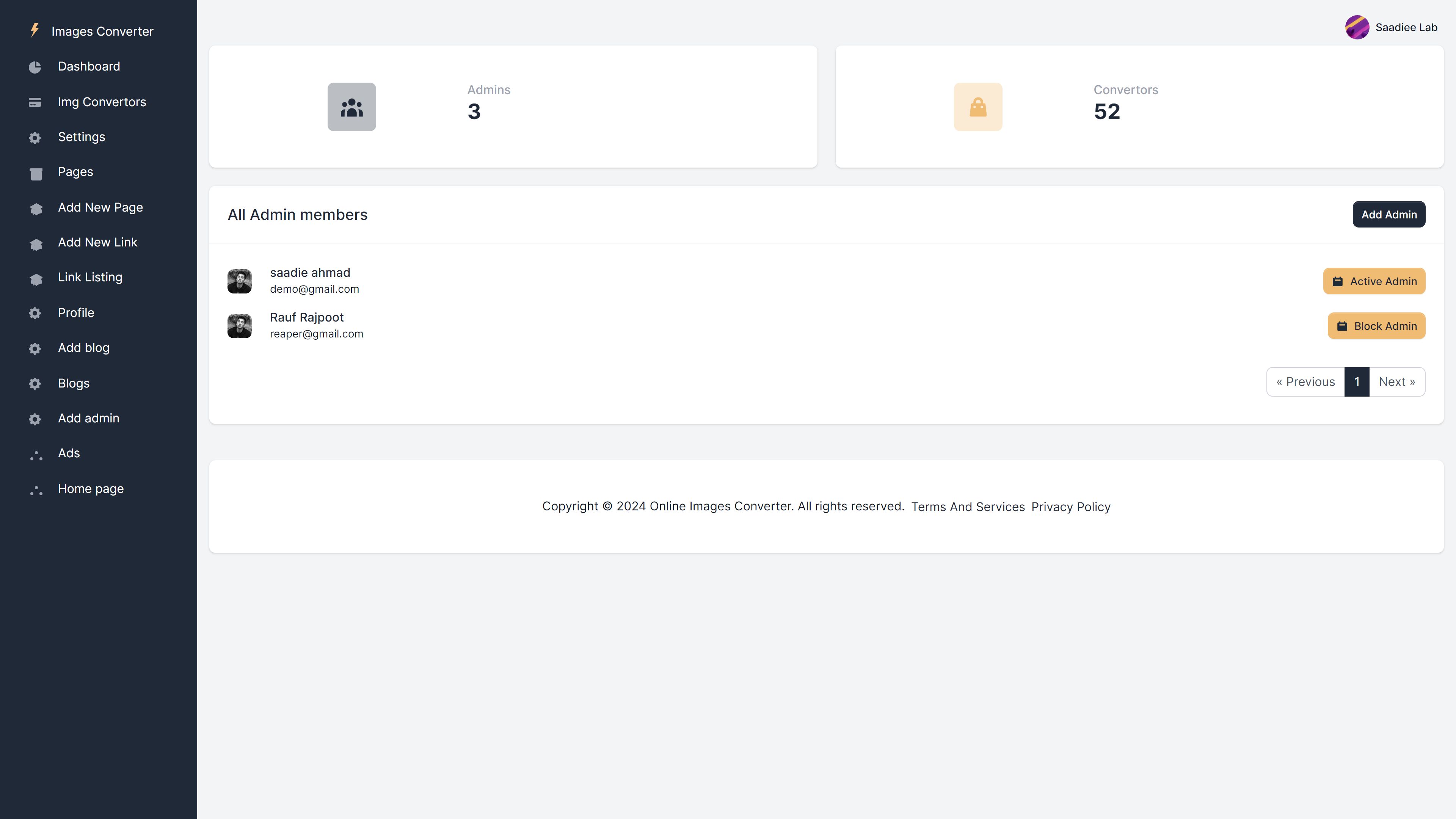Click Active Admin button for saadie ahmad
Screen dimensions: 1456x819
pyautogui.click(x=1373, y=281)
